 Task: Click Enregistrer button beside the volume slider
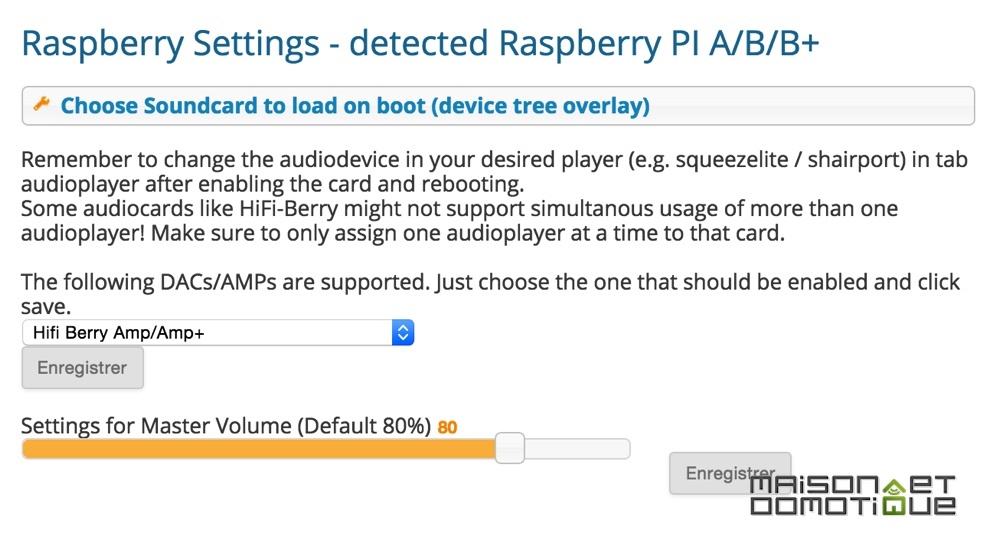pyautogui.click(x=730, y=473)
